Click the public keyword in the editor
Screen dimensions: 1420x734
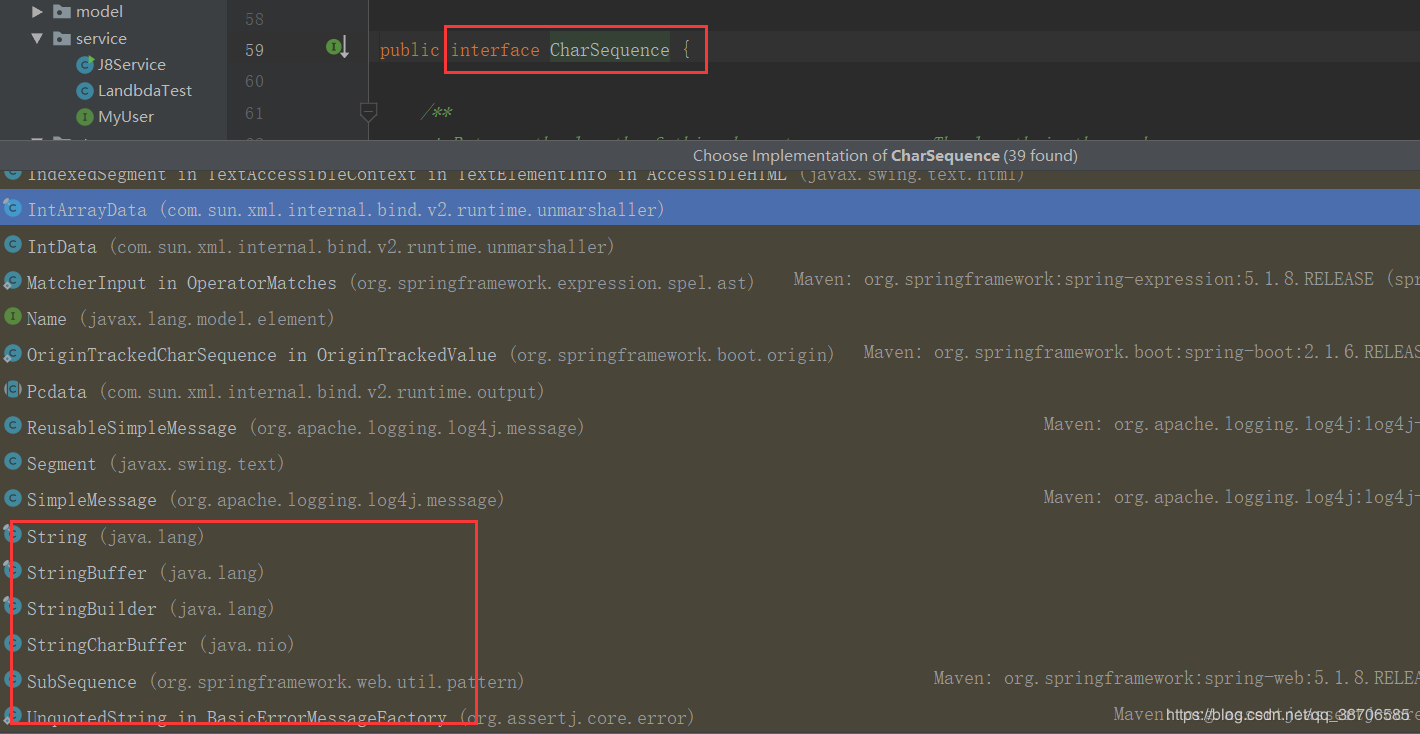(410, 50)
